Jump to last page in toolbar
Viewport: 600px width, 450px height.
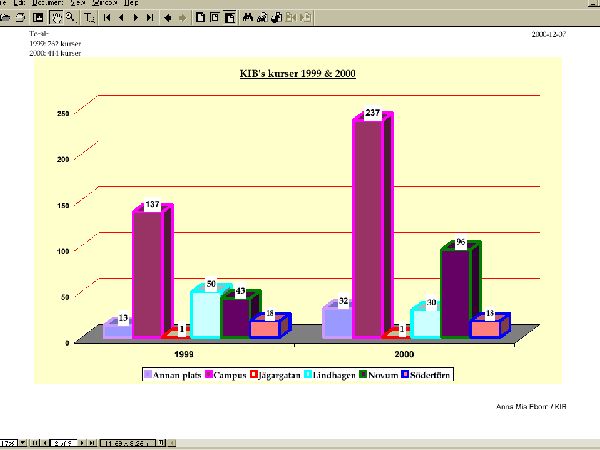pos(150,17)
